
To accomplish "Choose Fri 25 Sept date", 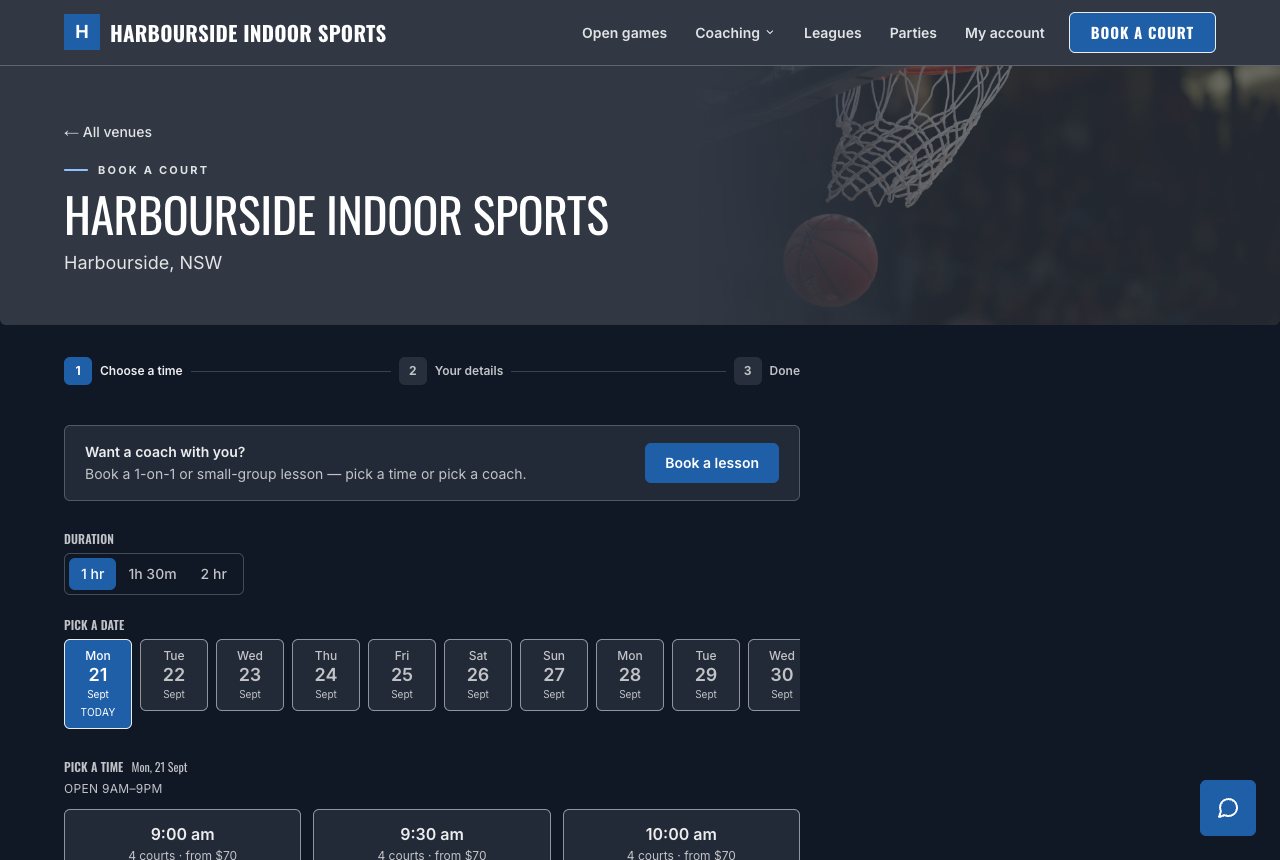I will point(402,675).
